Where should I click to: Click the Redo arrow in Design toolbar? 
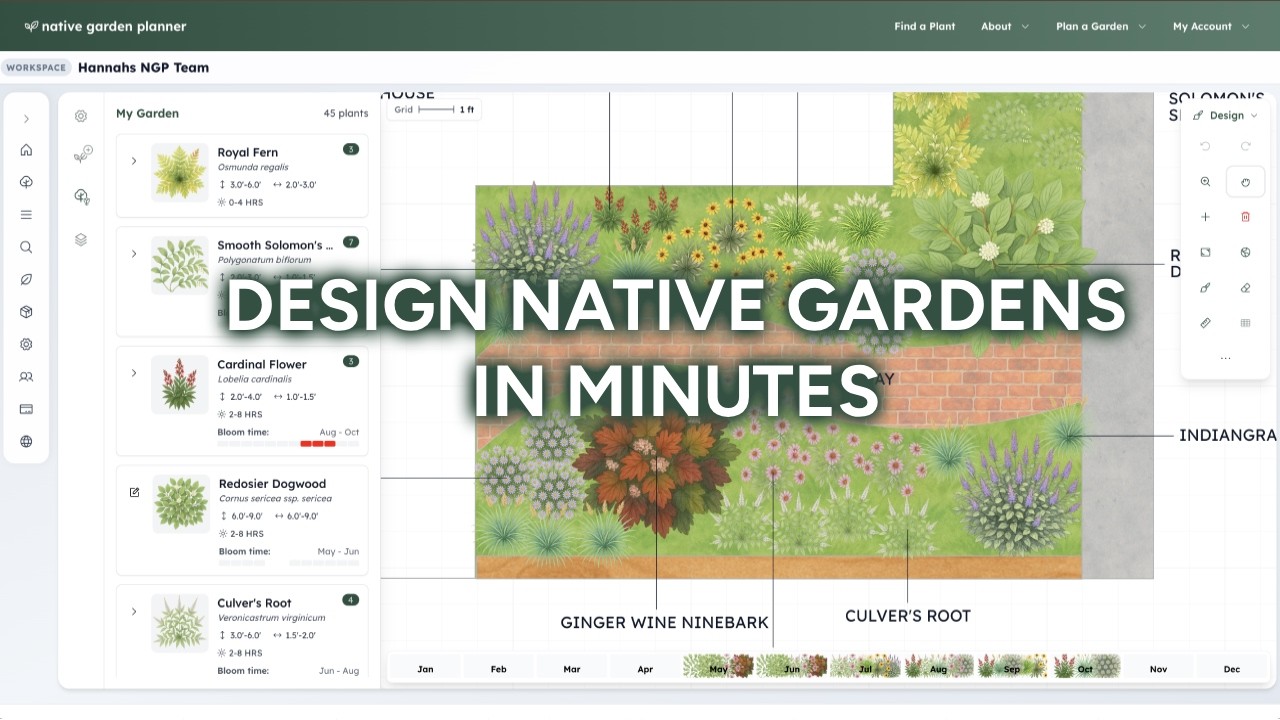(1245, 146)
